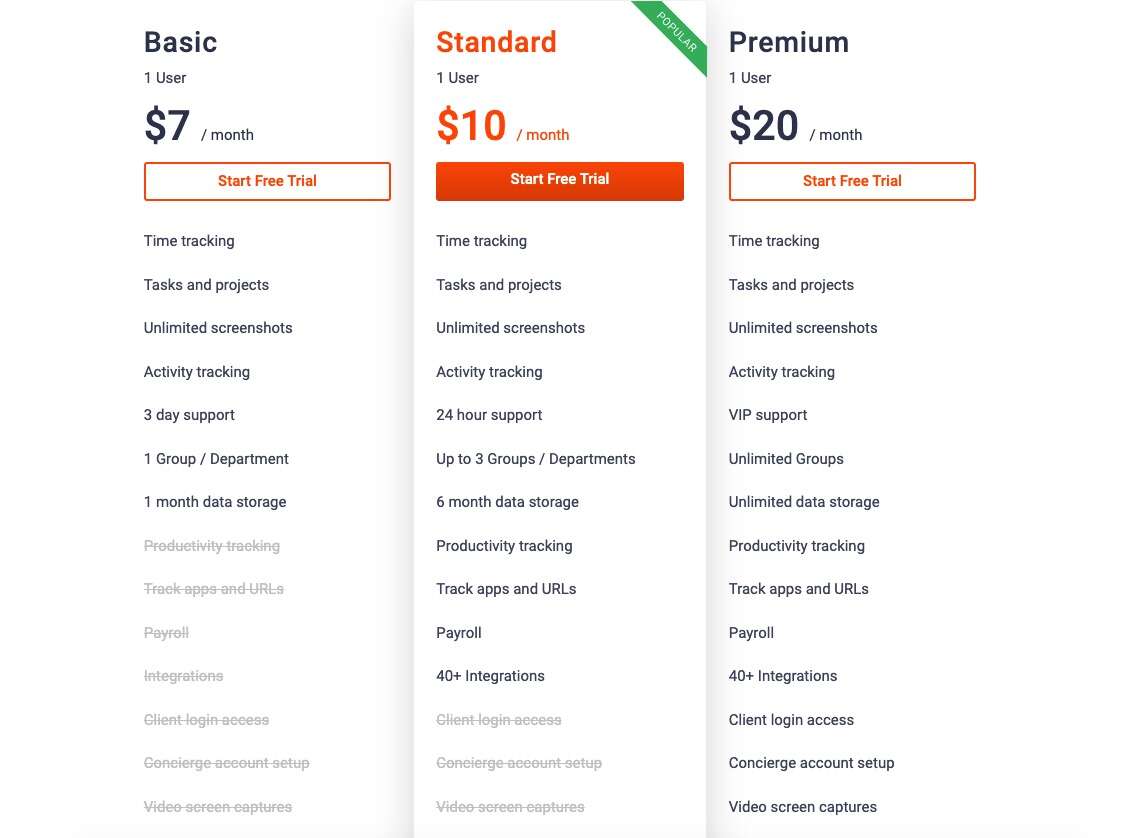Click Client login access under Premium

coord(791,720)
